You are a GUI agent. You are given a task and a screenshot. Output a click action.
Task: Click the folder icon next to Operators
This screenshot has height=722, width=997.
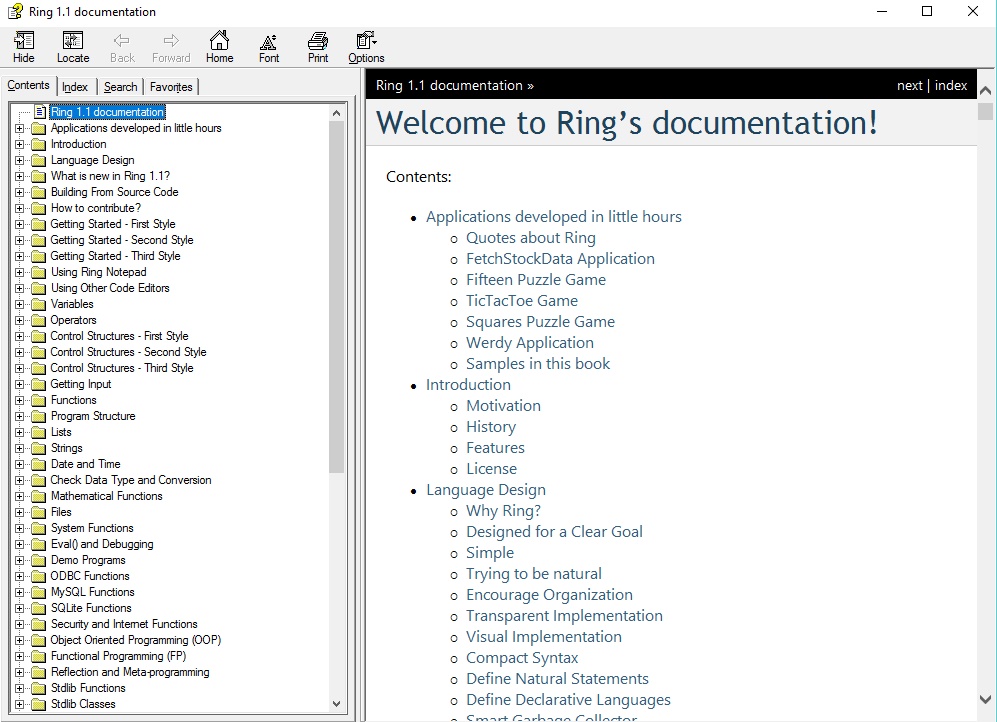tap(39, 320)
